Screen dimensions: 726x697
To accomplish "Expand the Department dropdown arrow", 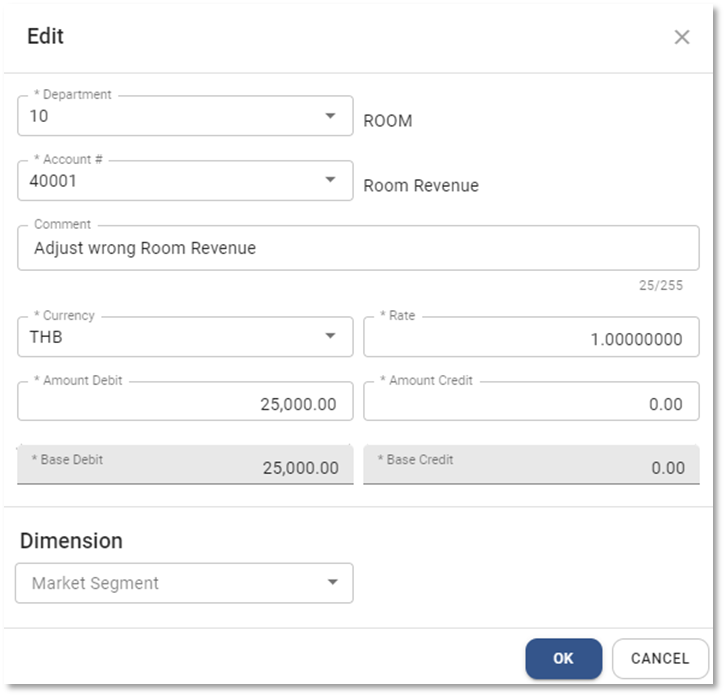I will tap(330, 116).
